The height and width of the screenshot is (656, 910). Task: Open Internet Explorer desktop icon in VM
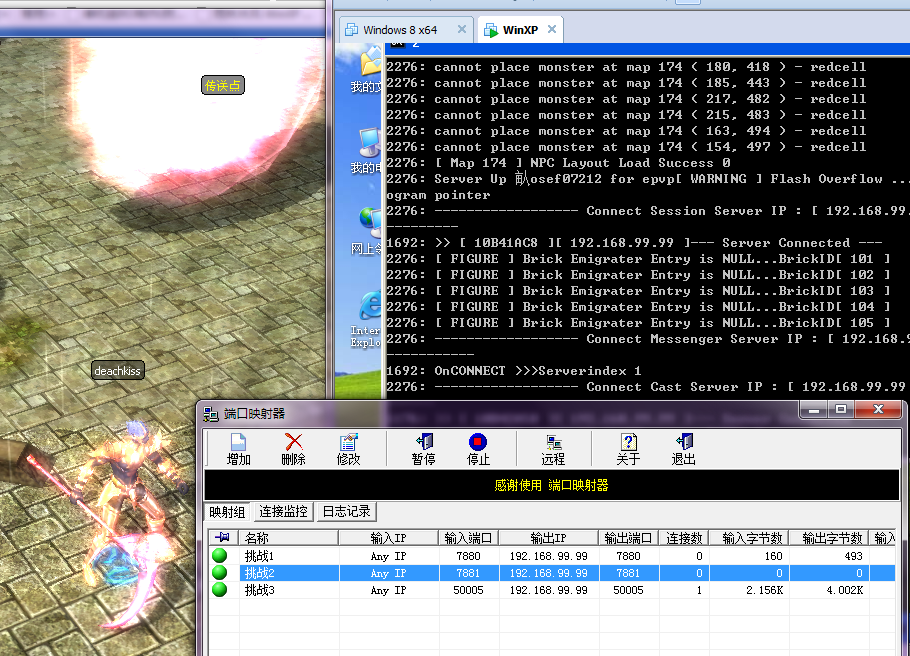(370, 308)
